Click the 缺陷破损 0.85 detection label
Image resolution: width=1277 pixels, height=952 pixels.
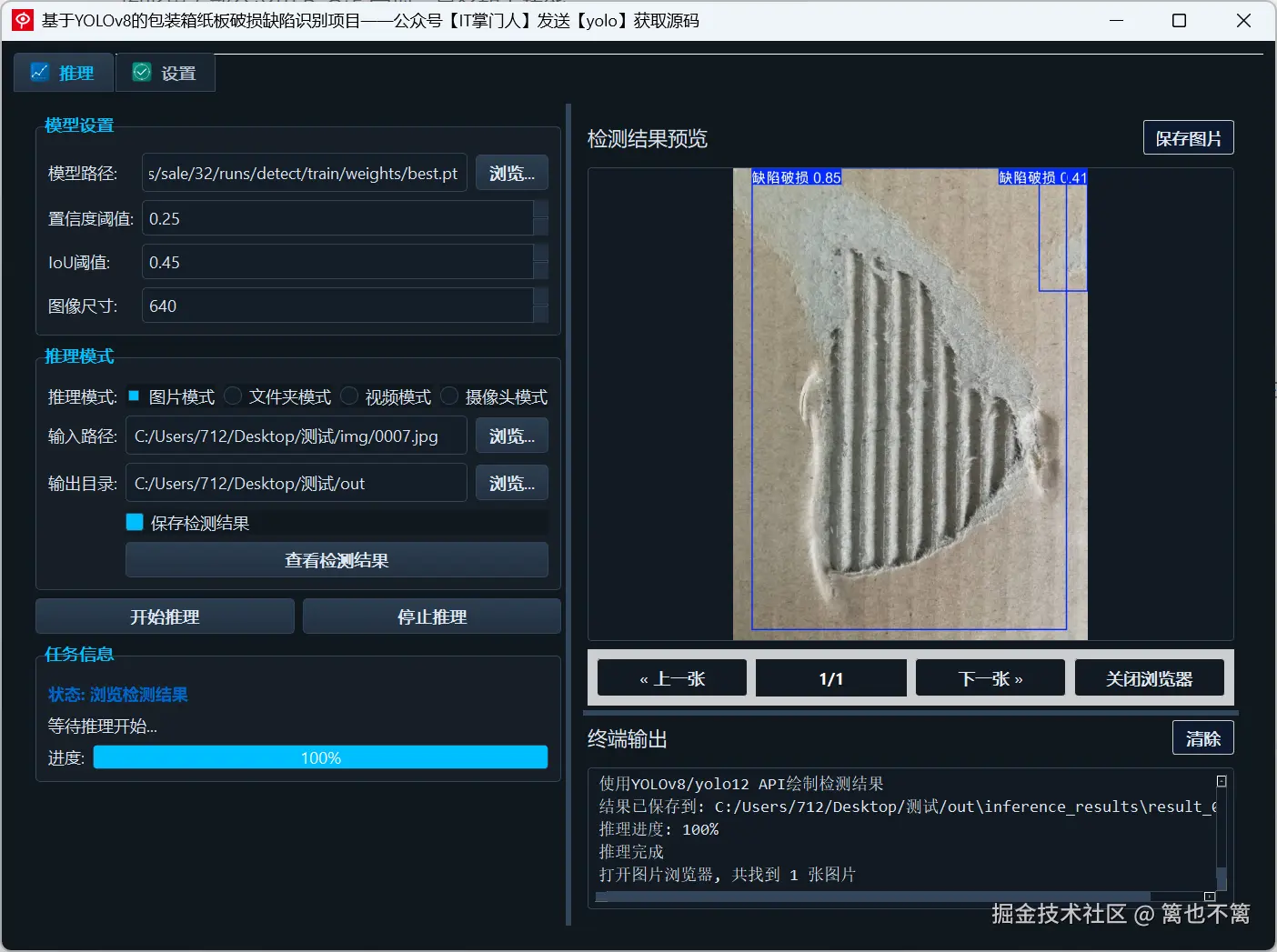(797, 177)
